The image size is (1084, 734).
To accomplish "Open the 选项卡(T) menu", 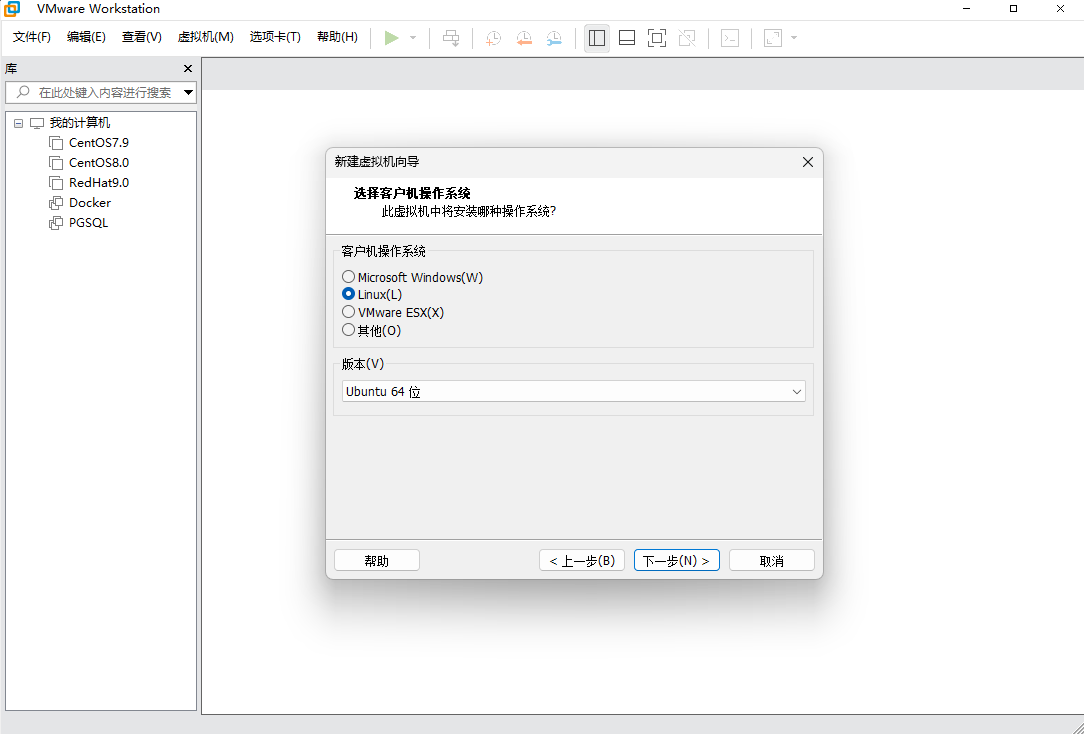I will [x=275, y=37].
